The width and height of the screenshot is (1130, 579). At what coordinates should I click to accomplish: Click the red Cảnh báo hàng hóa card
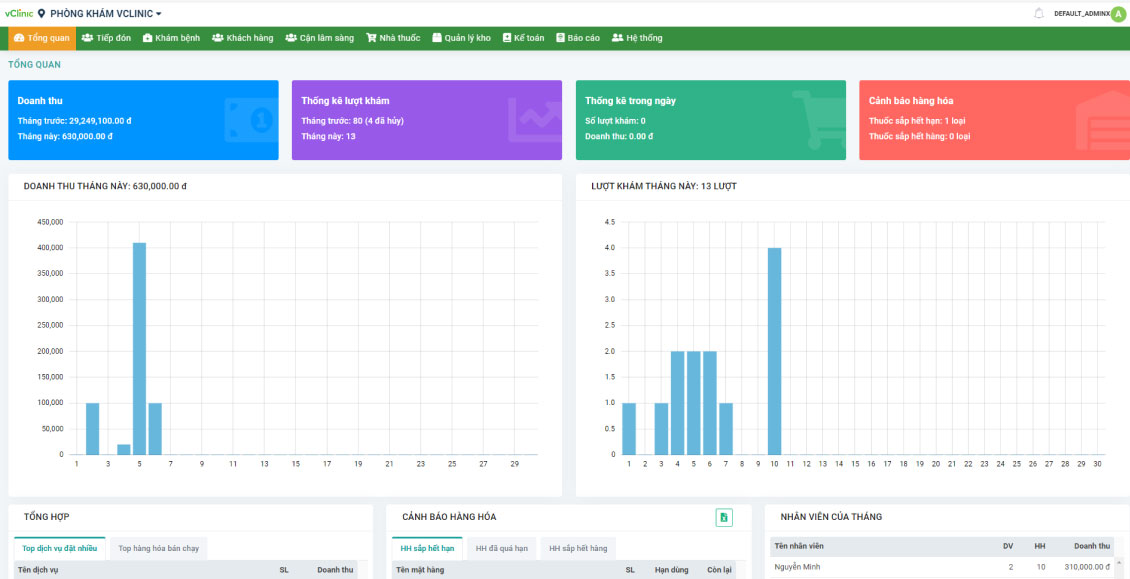994,120
